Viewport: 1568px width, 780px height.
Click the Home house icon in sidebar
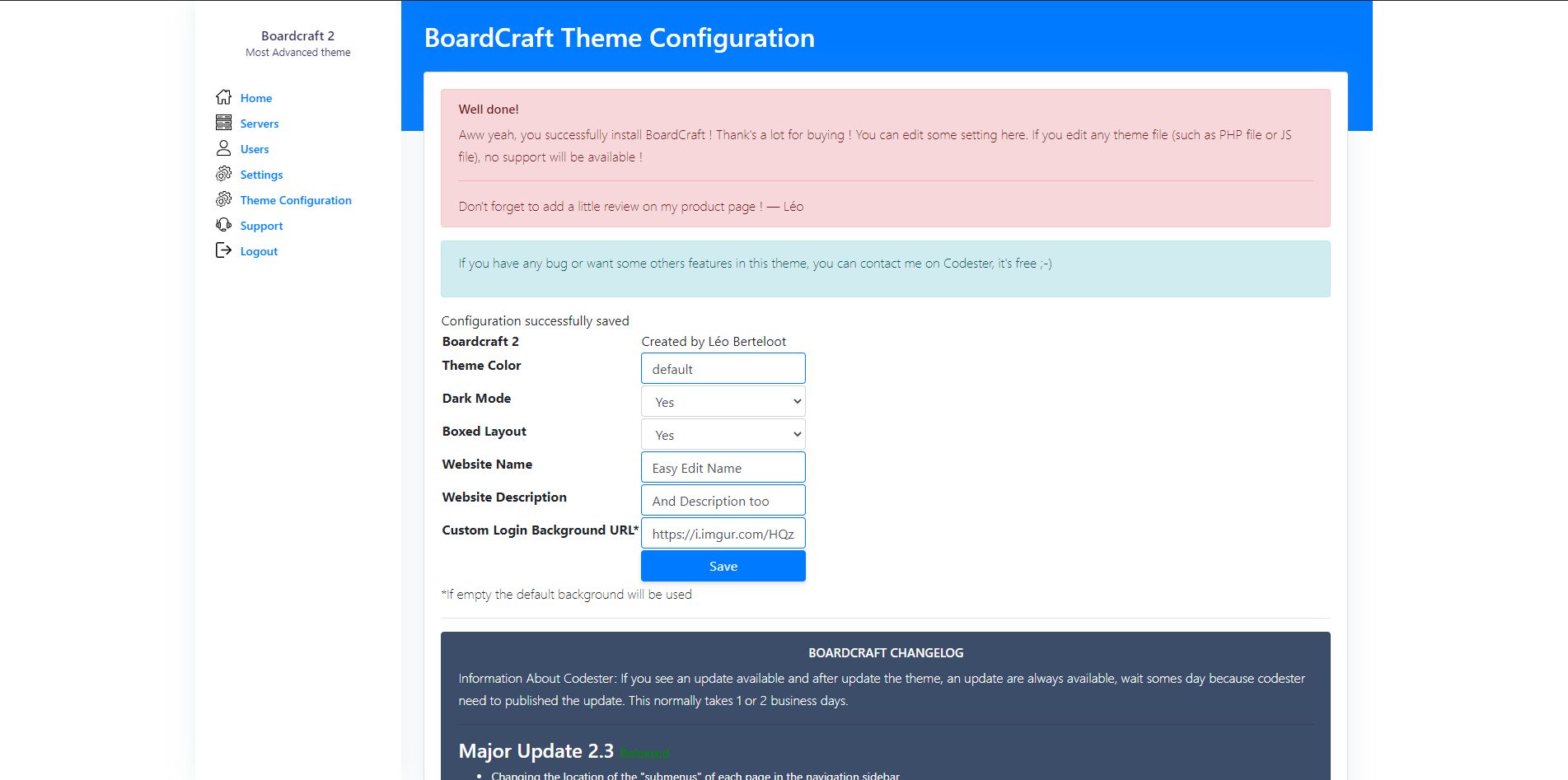[x=223, y=97]
